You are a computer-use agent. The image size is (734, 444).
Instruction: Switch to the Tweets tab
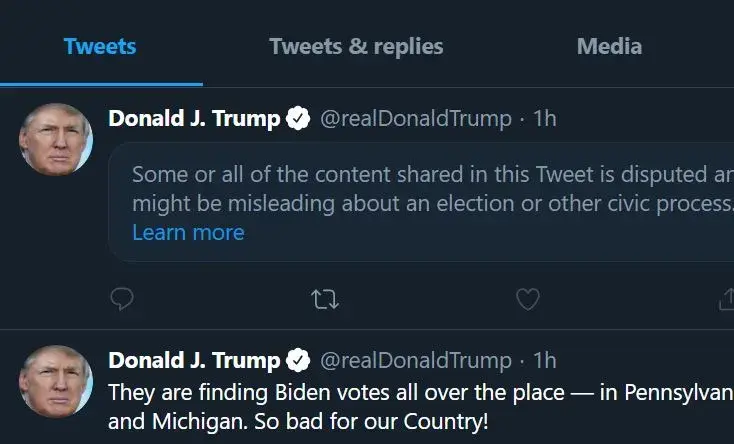tap(100, 46)
